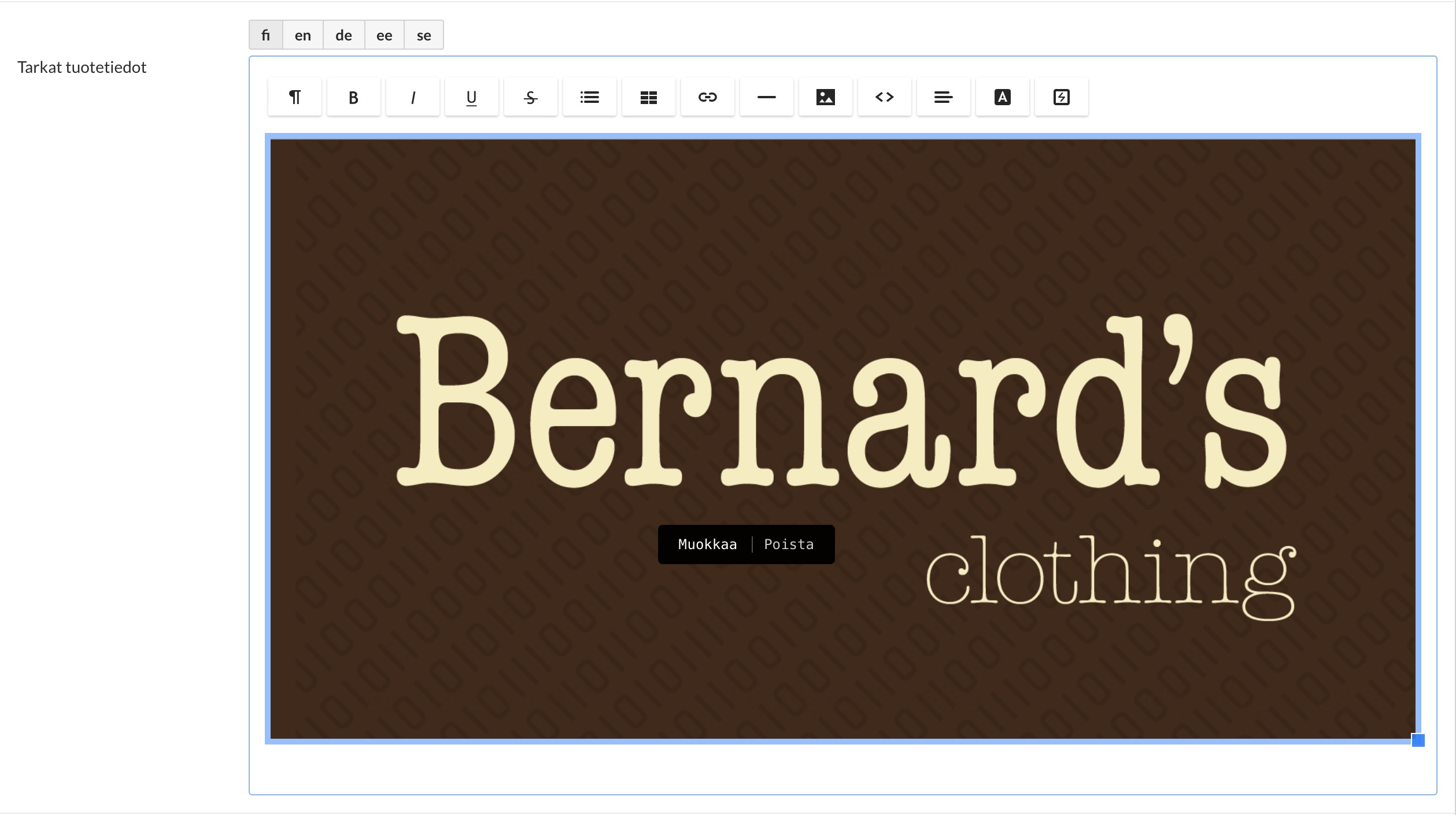Click Muokkaa on the image popup

pyautogui.click(x=707, y=544)
